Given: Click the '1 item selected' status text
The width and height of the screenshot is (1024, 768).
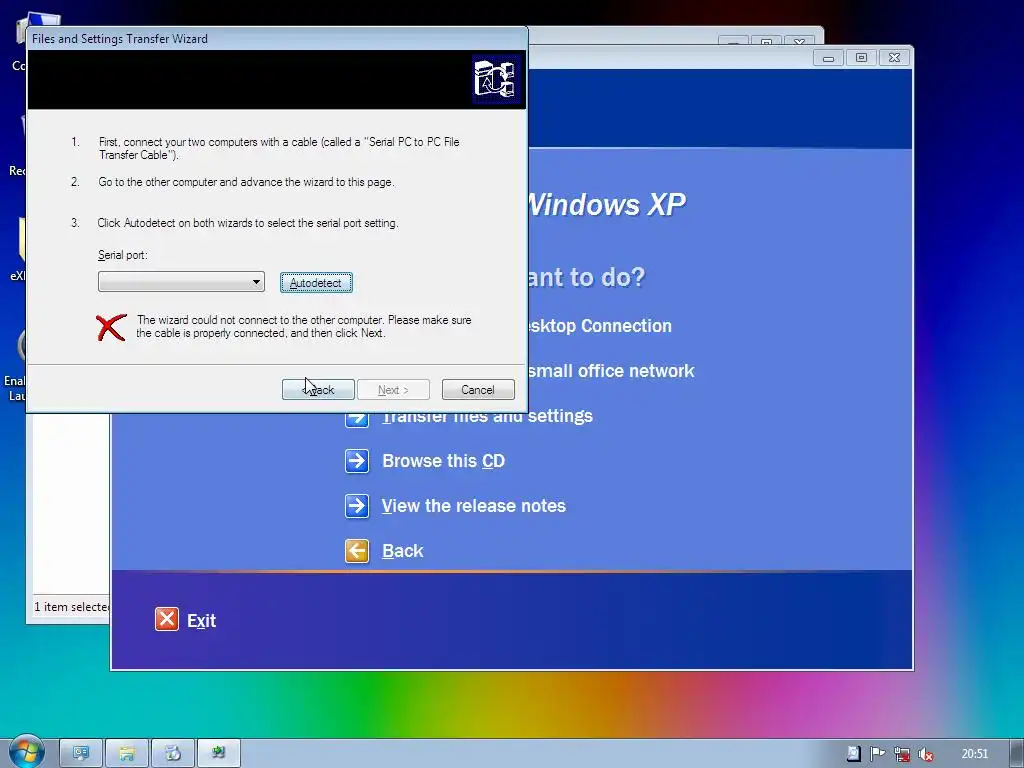Looking at the screenshot, I should point(72,607).
